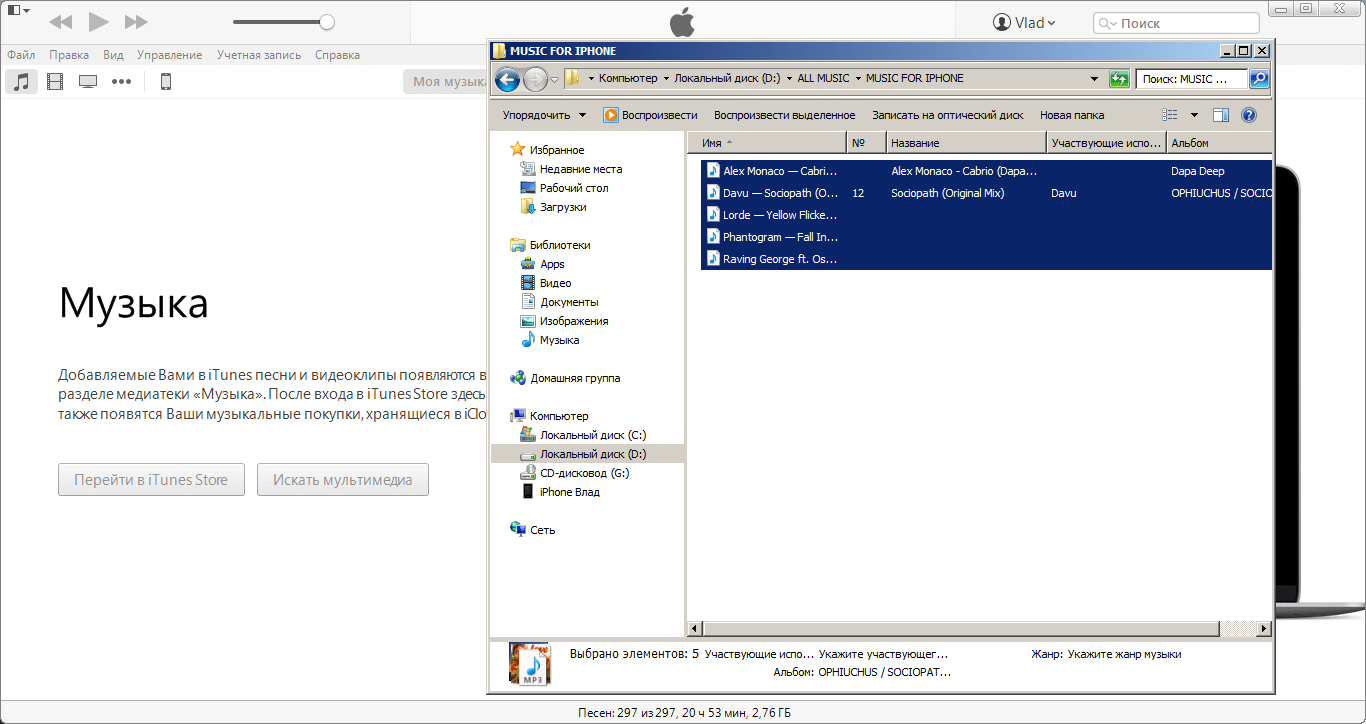Sort by Альбом column header
This screenshot has height=724, width=1366.
(x=1219, y=143)
